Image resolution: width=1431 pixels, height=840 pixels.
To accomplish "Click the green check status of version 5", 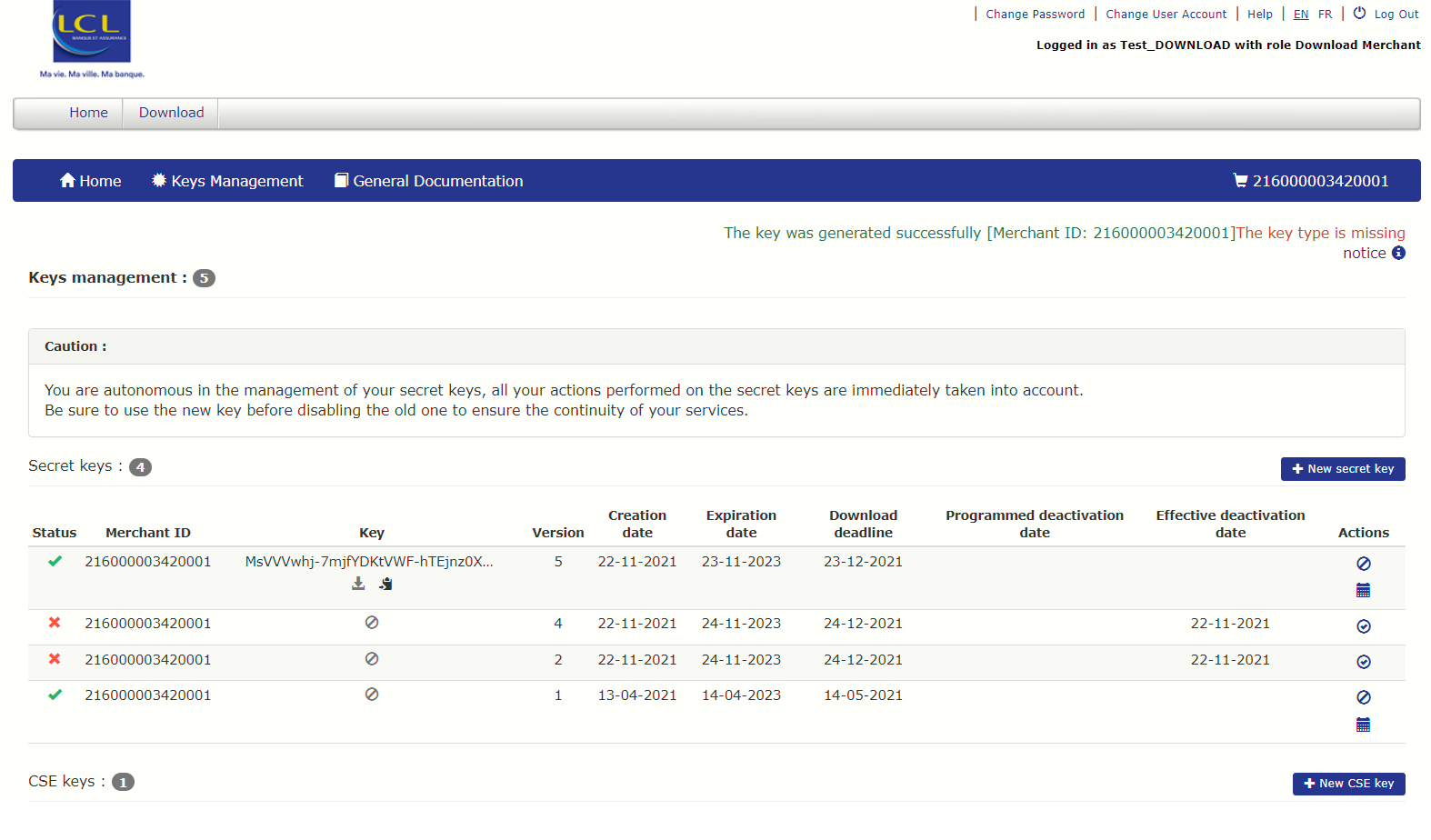I will (55, 561).
